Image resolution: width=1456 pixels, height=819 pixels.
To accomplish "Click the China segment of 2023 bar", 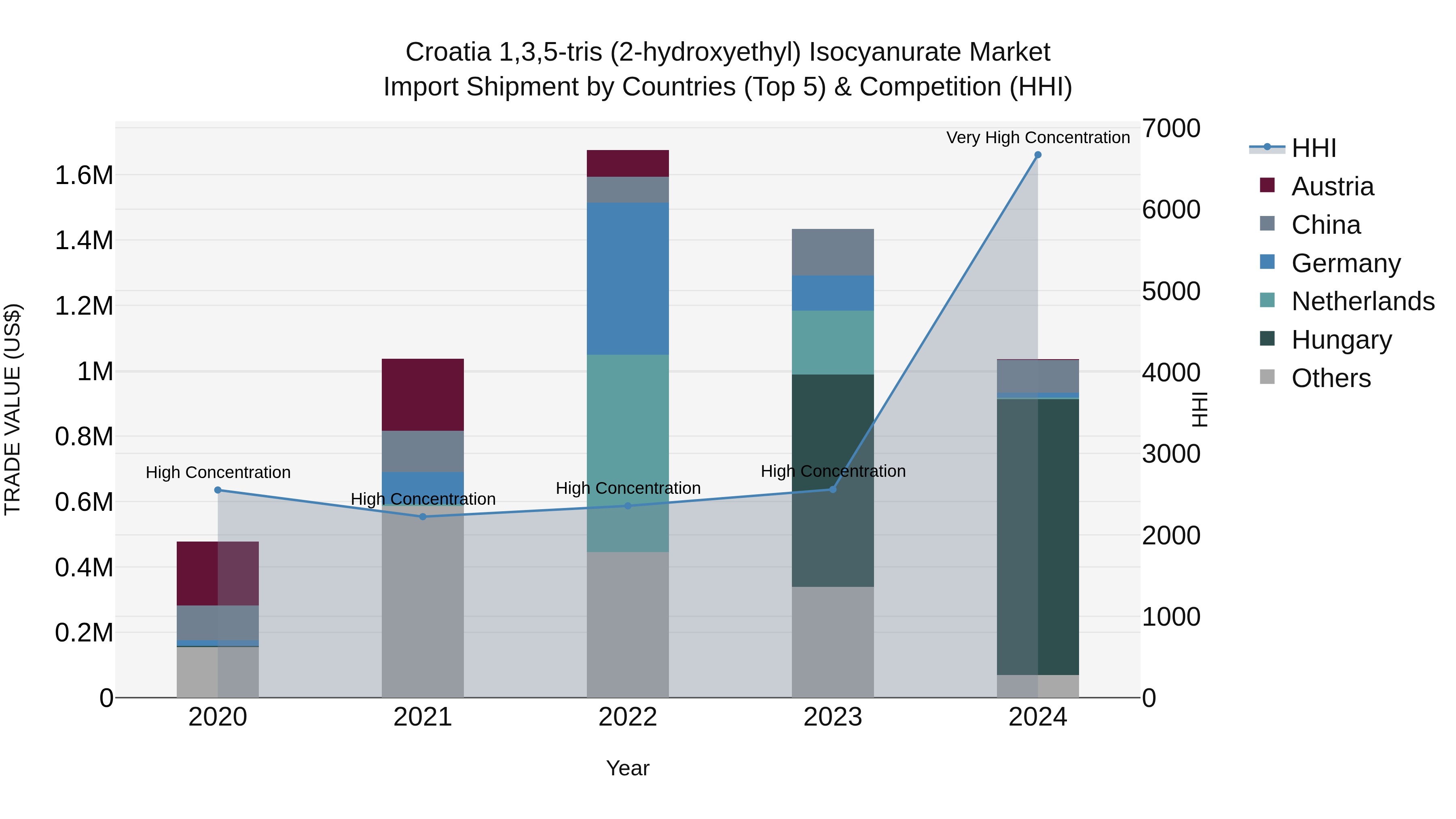I will [x=833, y=252].
